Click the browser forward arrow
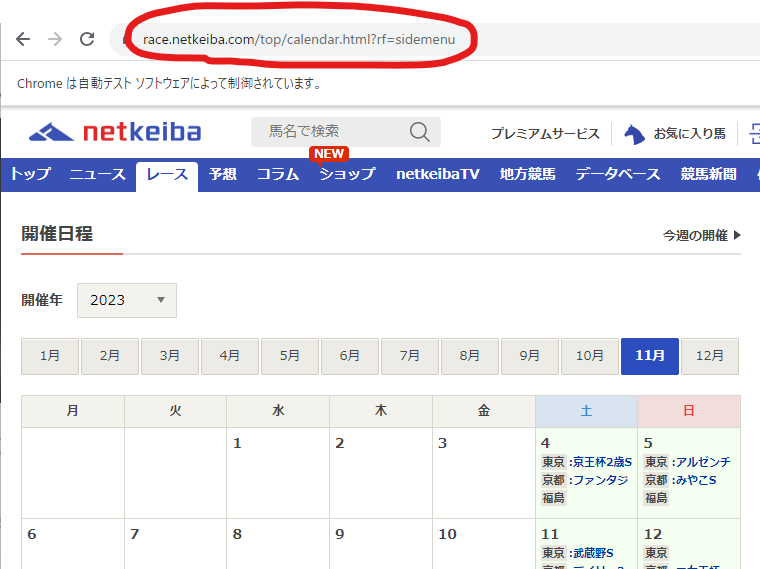760x569 pixels. (55, 39)
